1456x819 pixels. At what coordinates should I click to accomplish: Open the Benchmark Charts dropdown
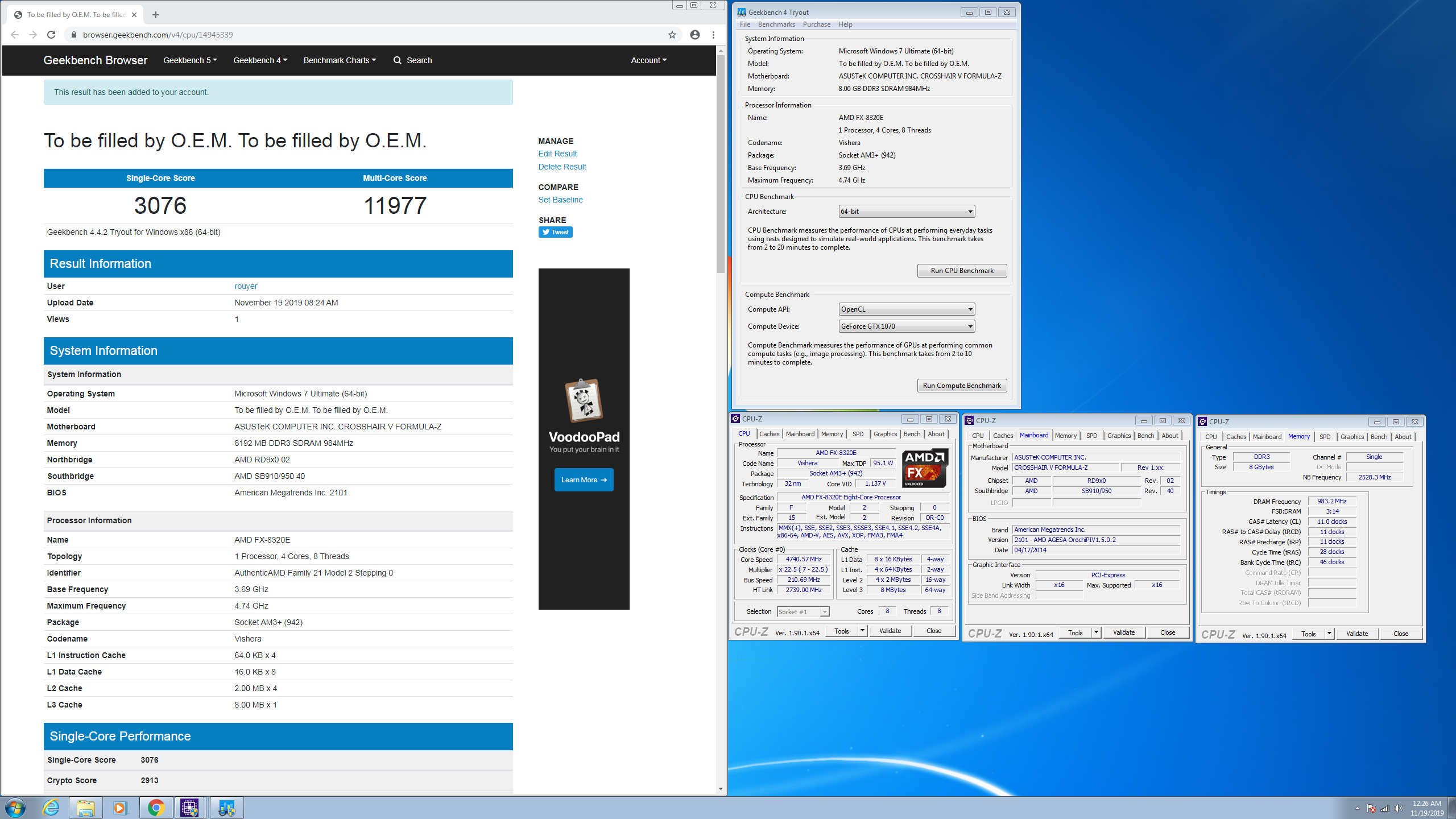[x=340, y=60]
